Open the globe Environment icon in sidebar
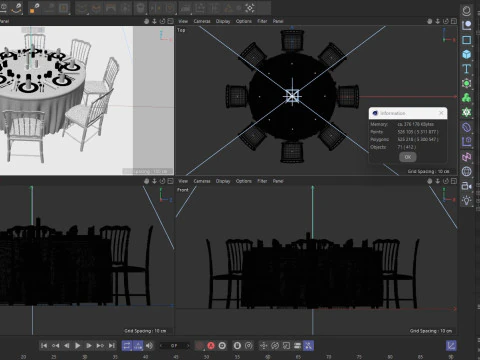This screenshot has width=480, height=360. click(467, 171)
